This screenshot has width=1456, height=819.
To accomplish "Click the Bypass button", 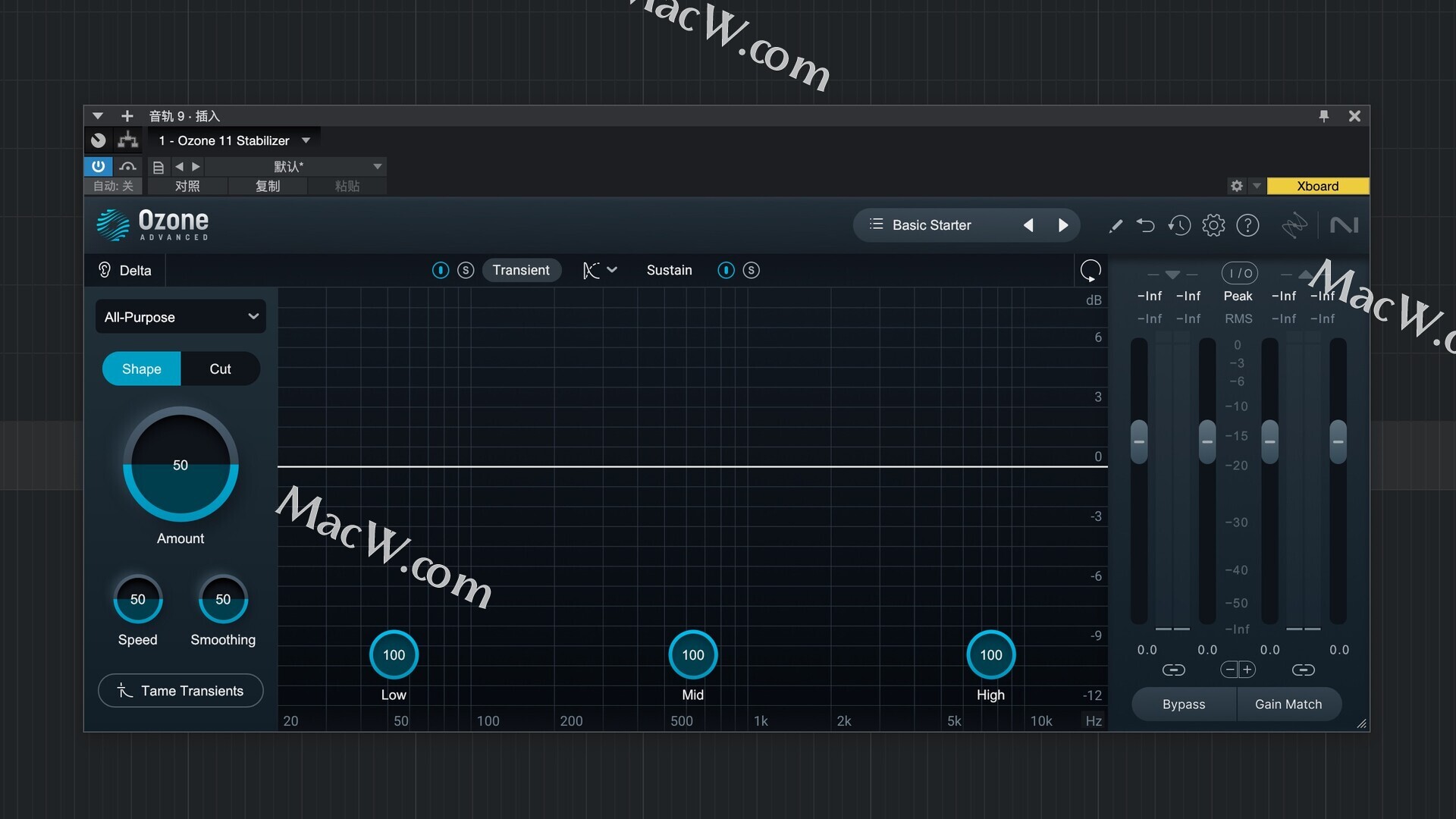I will (1184, 704).
